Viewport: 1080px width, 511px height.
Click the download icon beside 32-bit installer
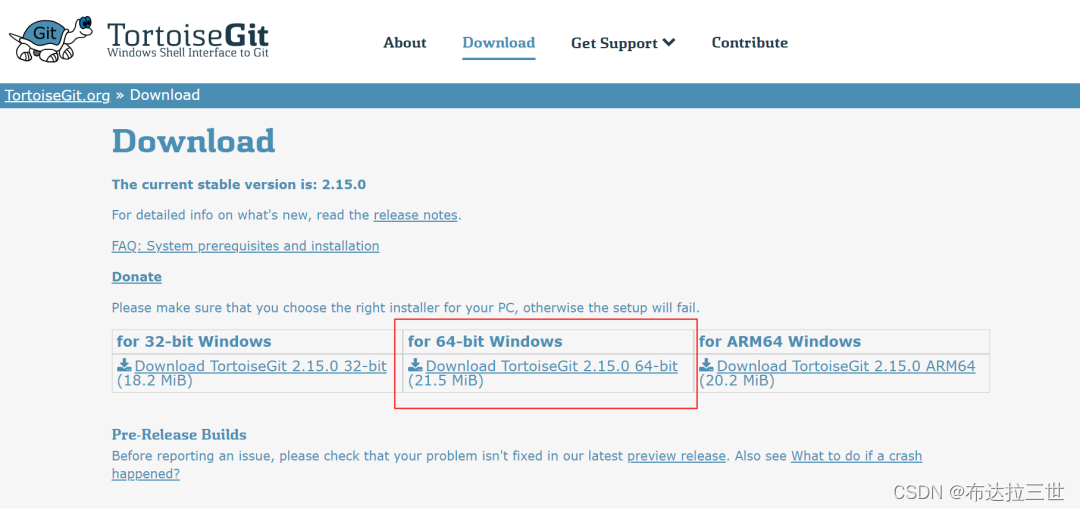click(125, 365)
